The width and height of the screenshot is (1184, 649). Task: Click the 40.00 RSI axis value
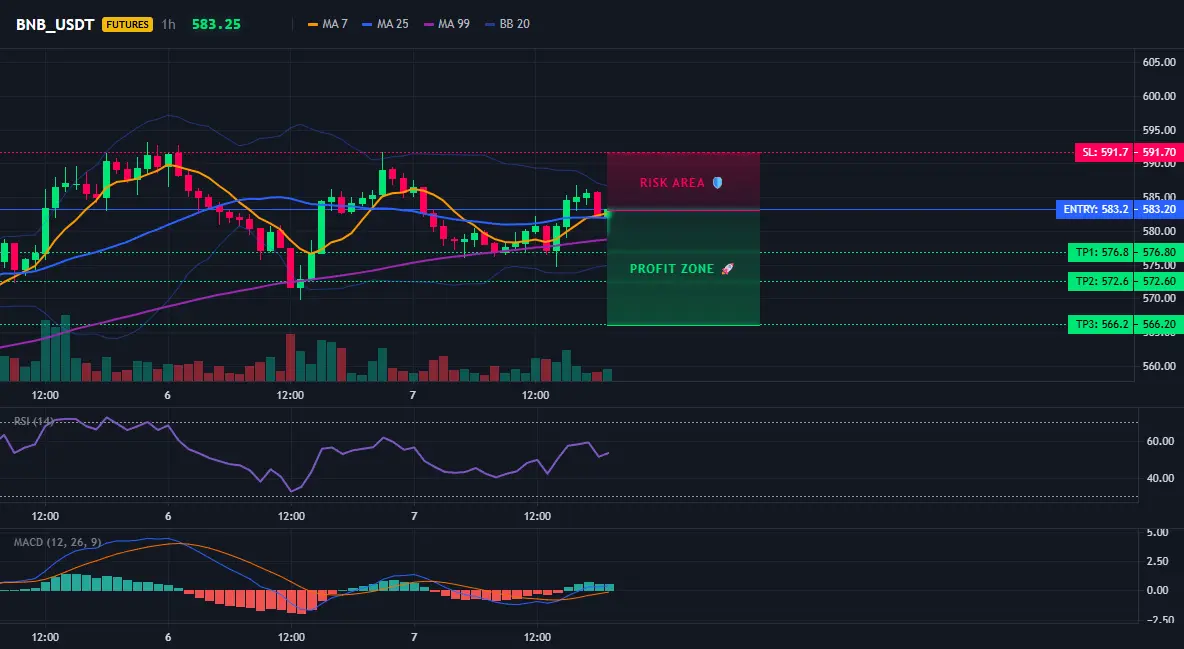click(x=1161, y=478)
